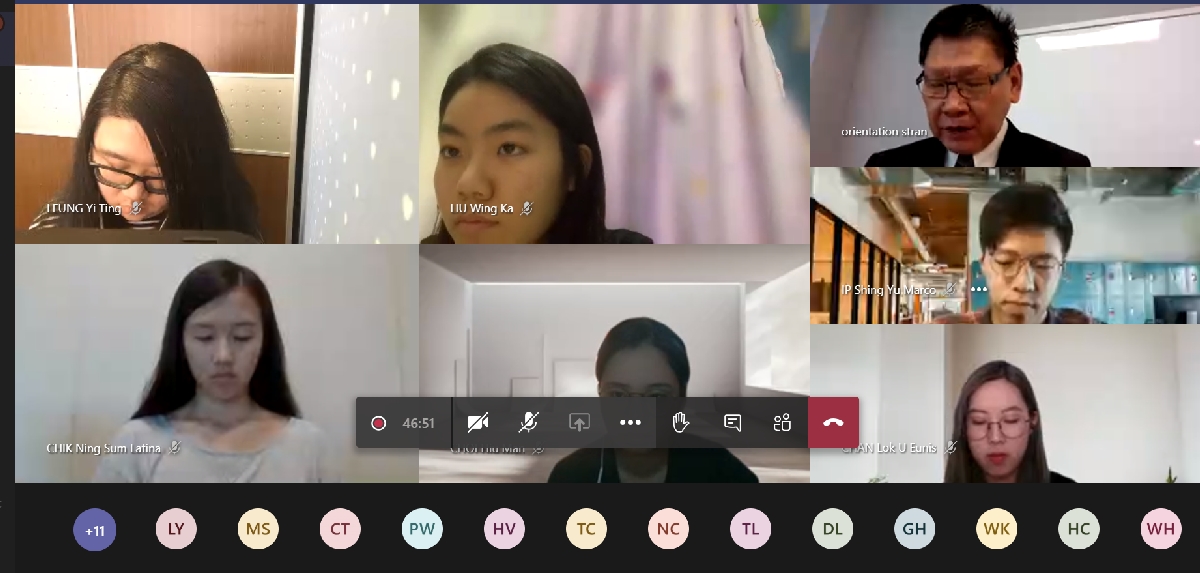Select the PW participant avatar
This screenshot has height=573, width=1200.
tap(422, 529)
